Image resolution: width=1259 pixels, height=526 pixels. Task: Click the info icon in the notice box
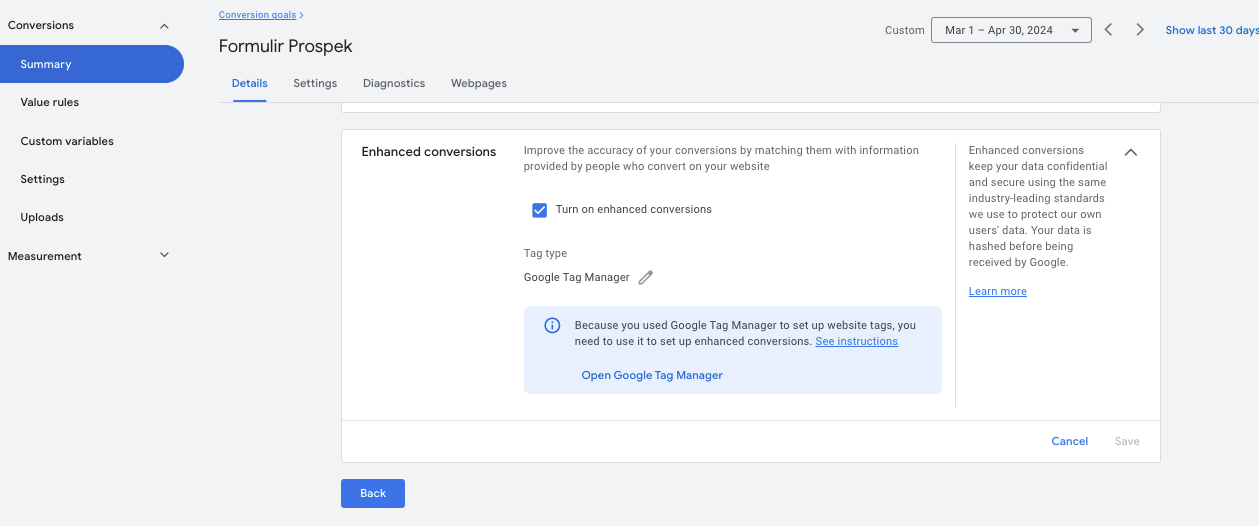coord(552,326)
